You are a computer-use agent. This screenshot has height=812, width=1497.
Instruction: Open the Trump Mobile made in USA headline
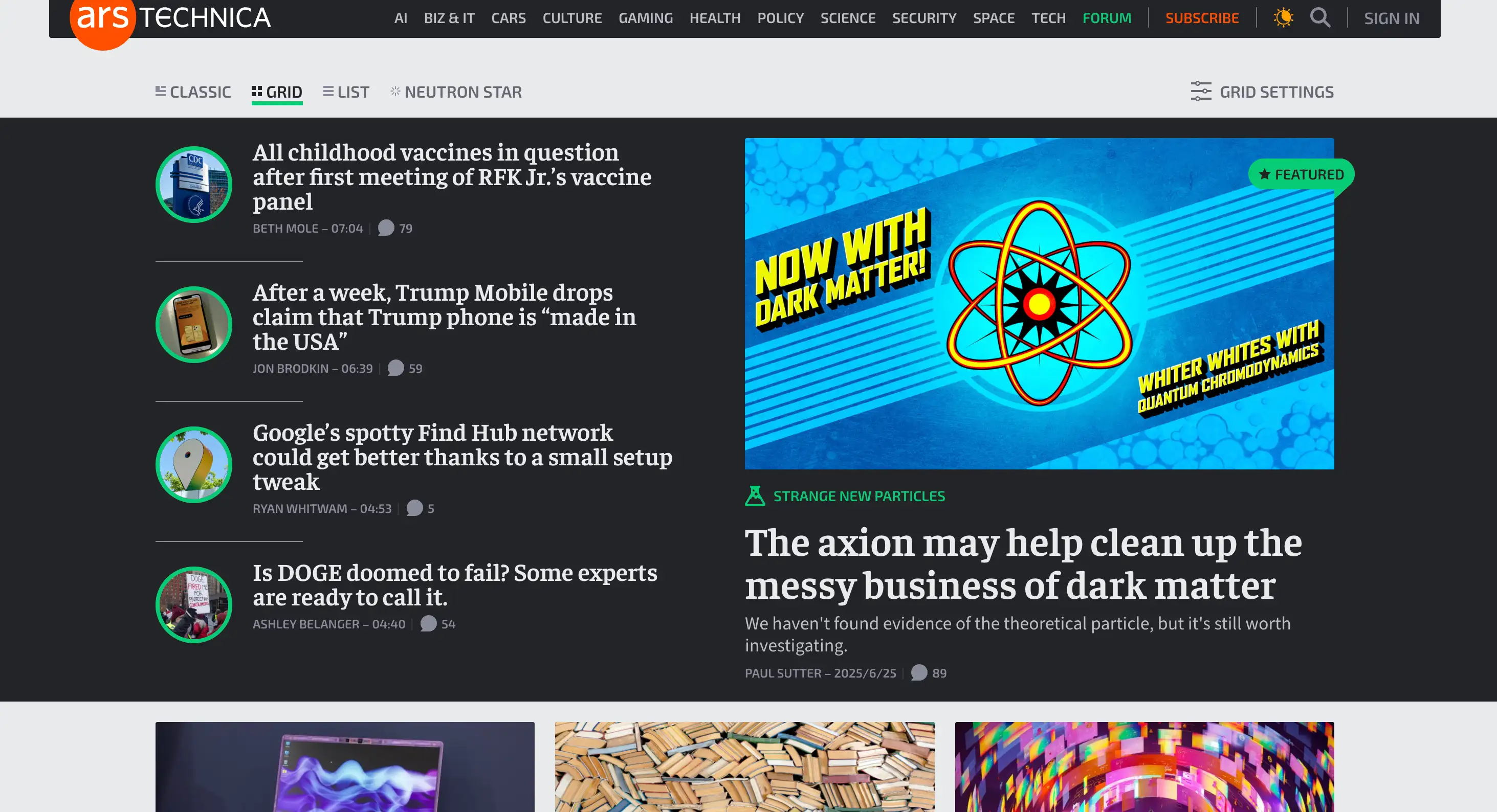pyautogui.click(x=445, y=317)
